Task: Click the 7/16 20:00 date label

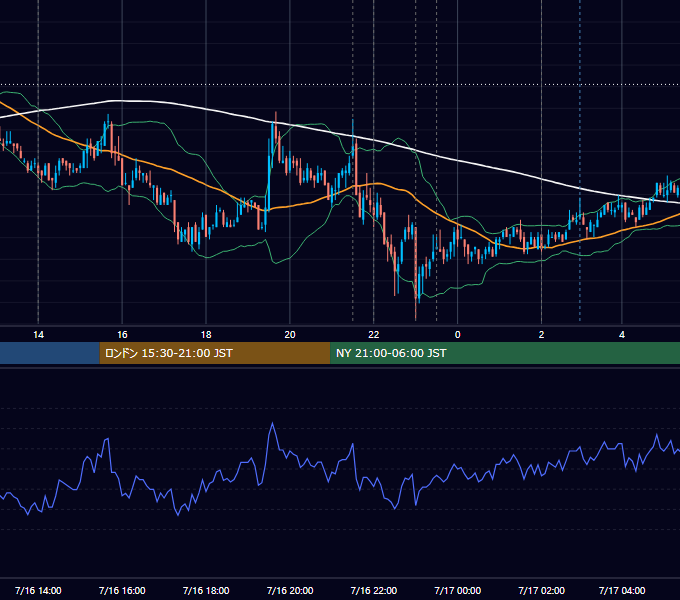Action: click(290, 590)
